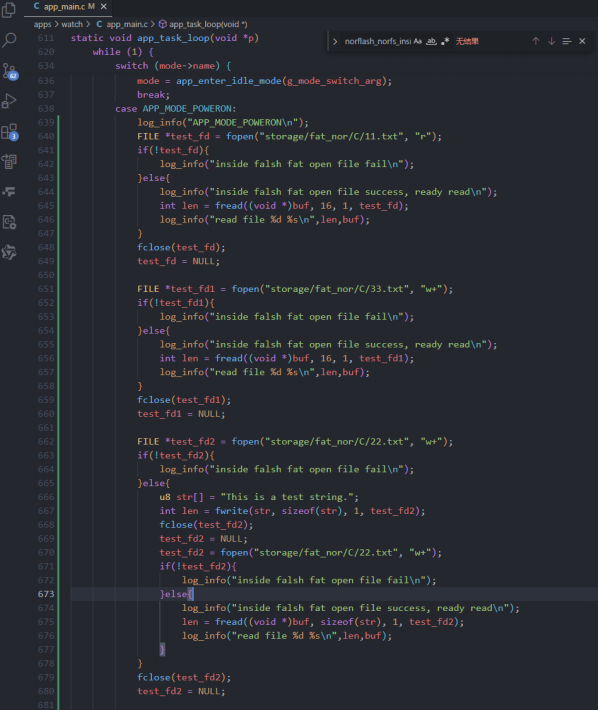Click 'if(!test_fd1){' on line 652
This screenshot has width=598, height=710.
(176, 303)
